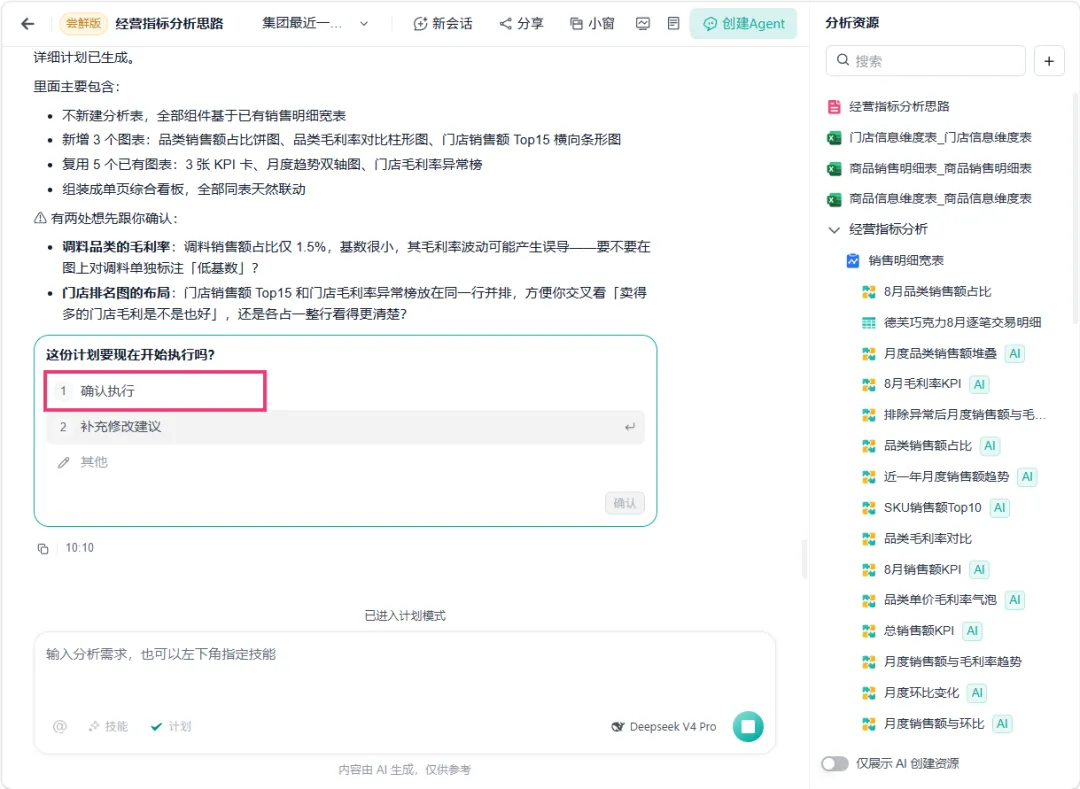Screen dimensions: 1080x789
Task: Open the 分享 share option
Action: coord(521,23)
